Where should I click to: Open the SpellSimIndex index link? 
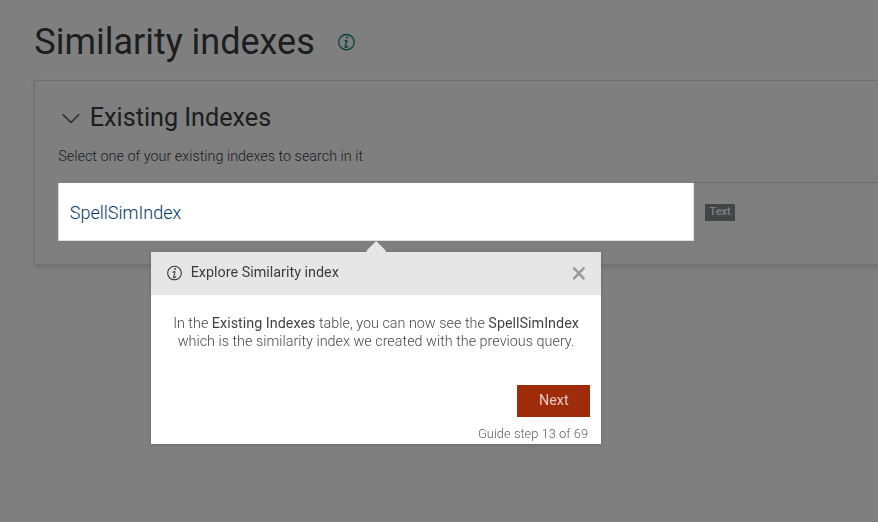(x=125, y=213)
